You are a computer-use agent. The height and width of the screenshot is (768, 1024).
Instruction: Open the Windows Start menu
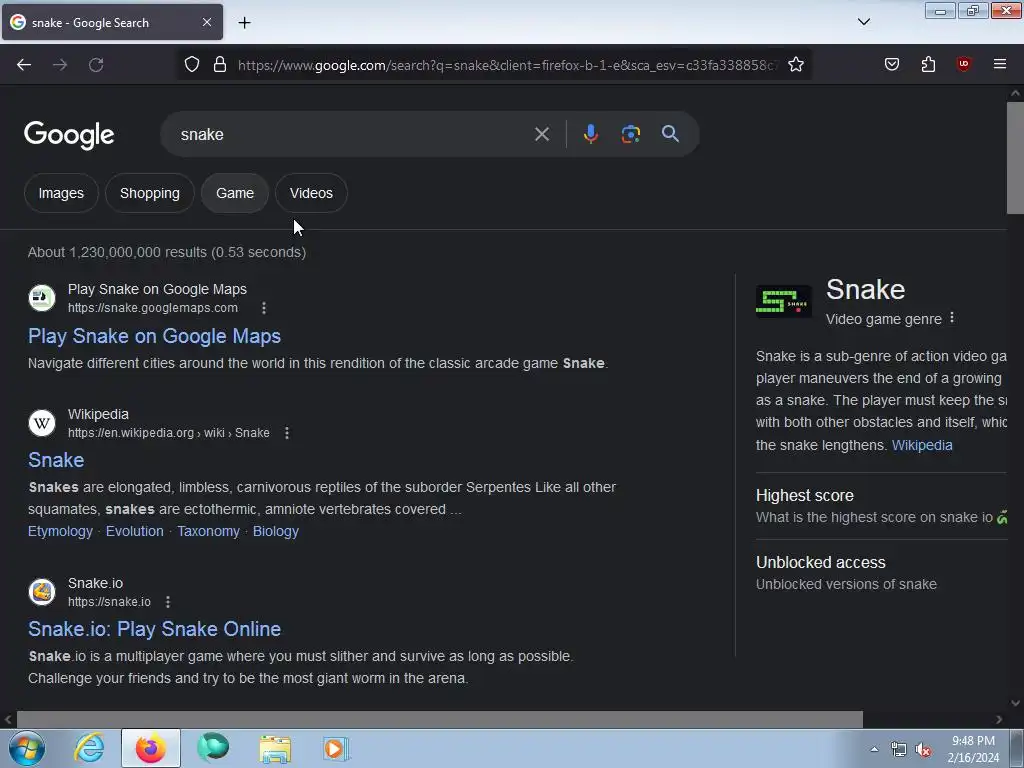tap(27, 748)
